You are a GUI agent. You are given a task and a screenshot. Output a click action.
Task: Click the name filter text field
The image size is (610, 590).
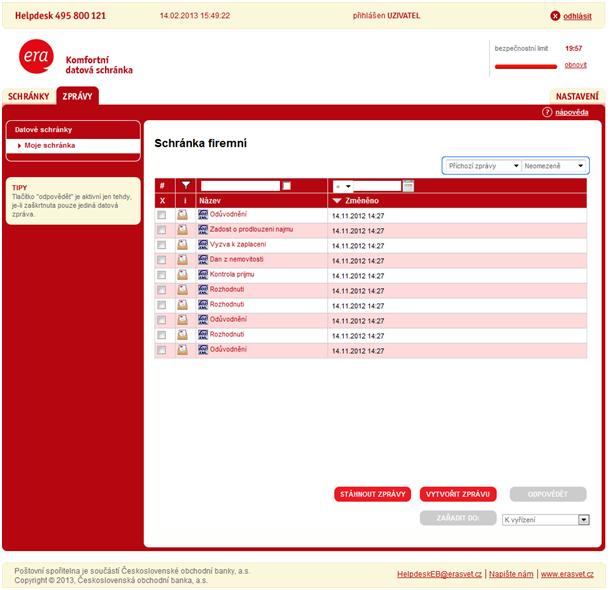coord(240,186)
